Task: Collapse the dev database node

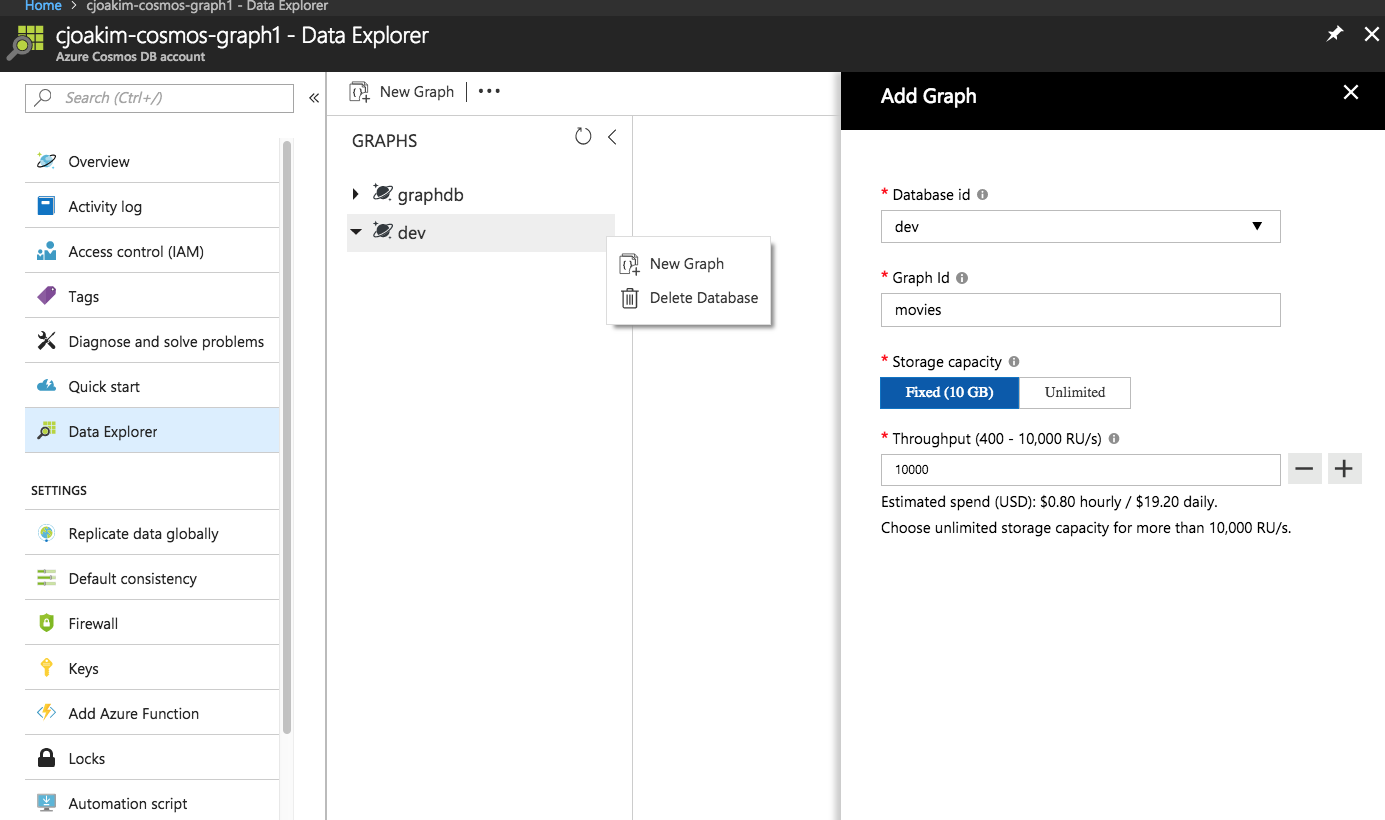Action: click(356, 232)
